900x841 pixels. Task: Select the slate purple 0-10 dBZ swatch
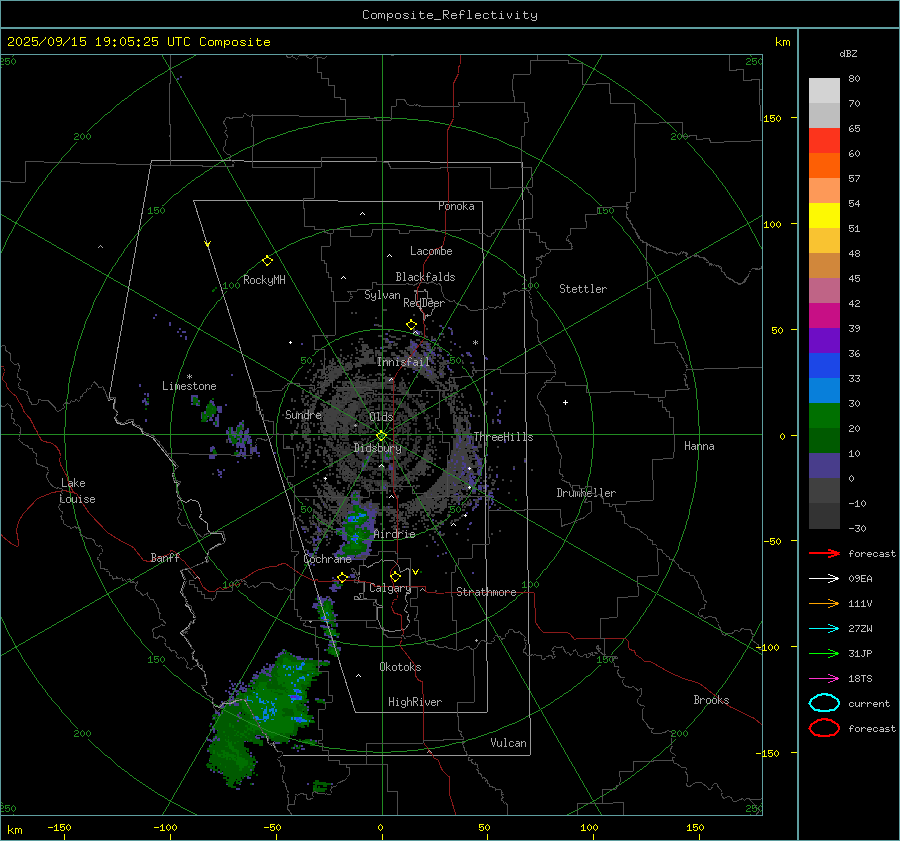click(824, 466)
